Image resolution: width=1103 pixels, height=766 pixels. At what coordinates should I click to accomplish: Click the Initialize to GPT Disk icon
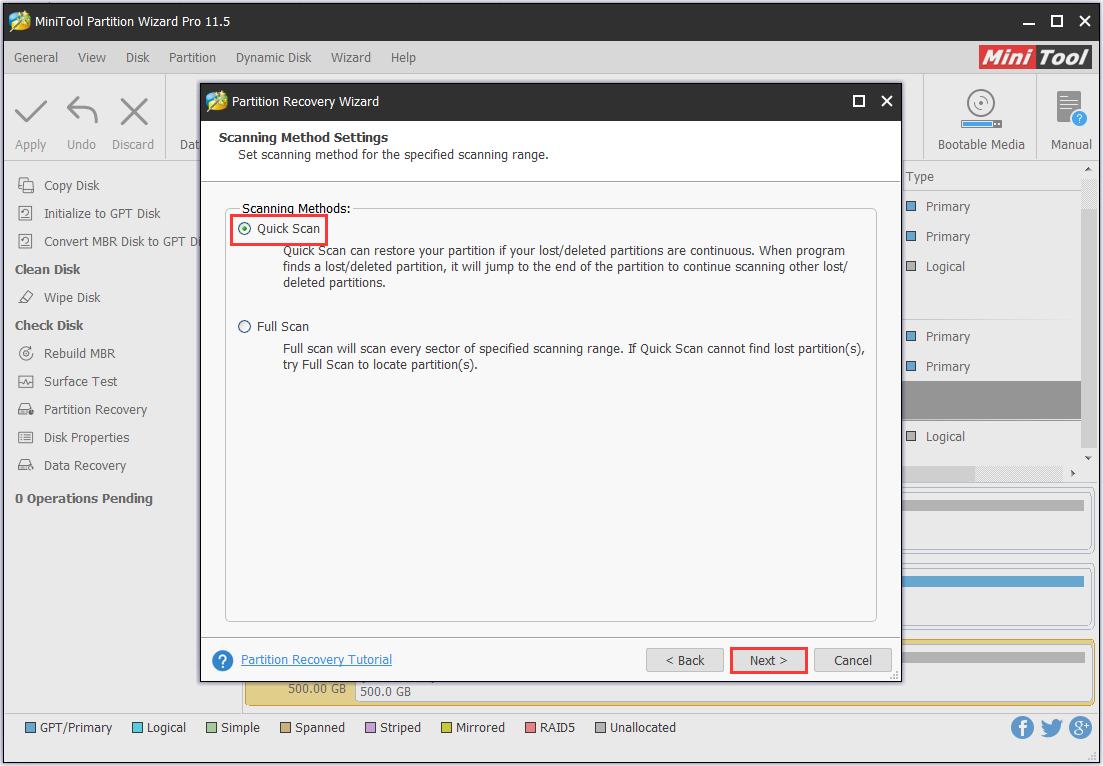[26, 213]
